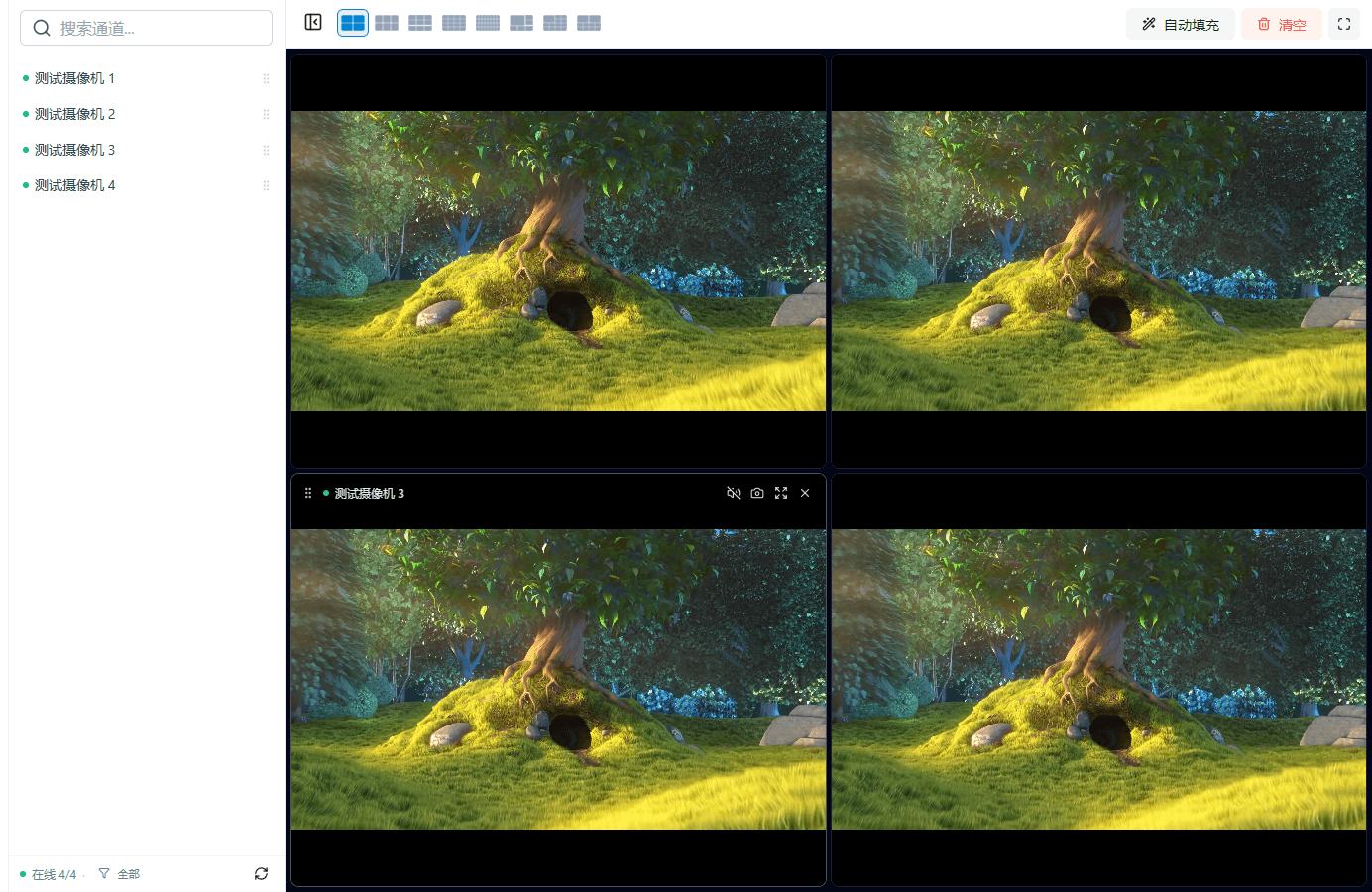1372x892 pixels.
Task: Click the top-right video pane
Action: [x=1098, y=261]
